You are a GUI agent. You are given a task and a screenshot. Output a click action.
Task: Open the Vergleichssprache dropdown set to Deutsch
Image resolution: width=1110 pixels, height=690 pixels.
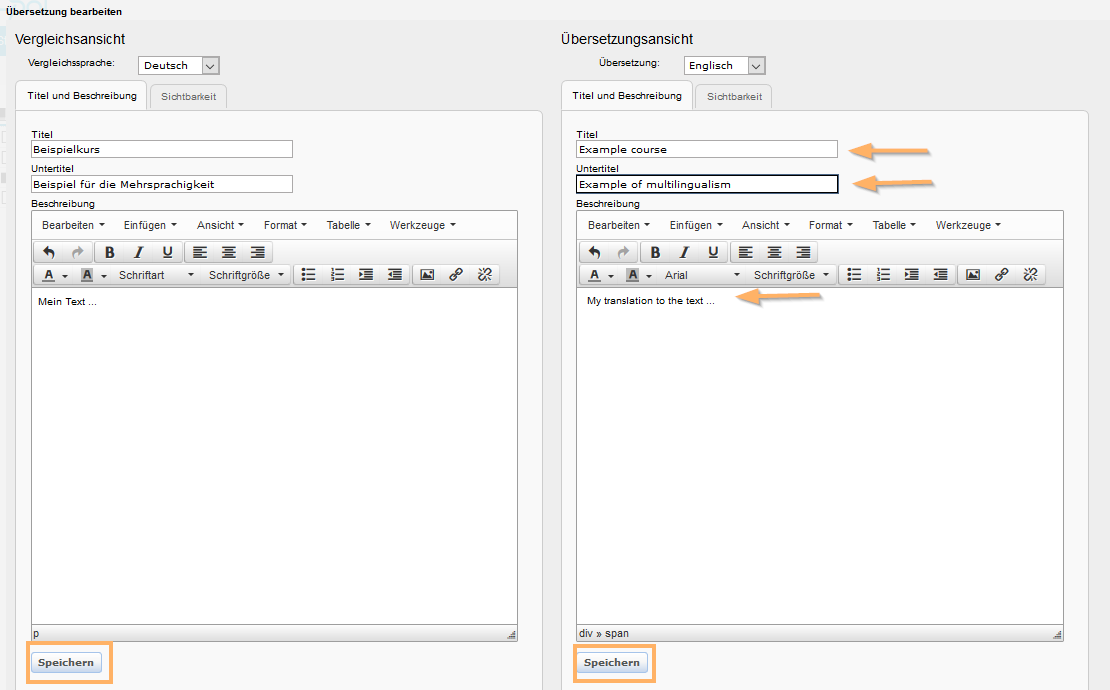coord(178,66)
